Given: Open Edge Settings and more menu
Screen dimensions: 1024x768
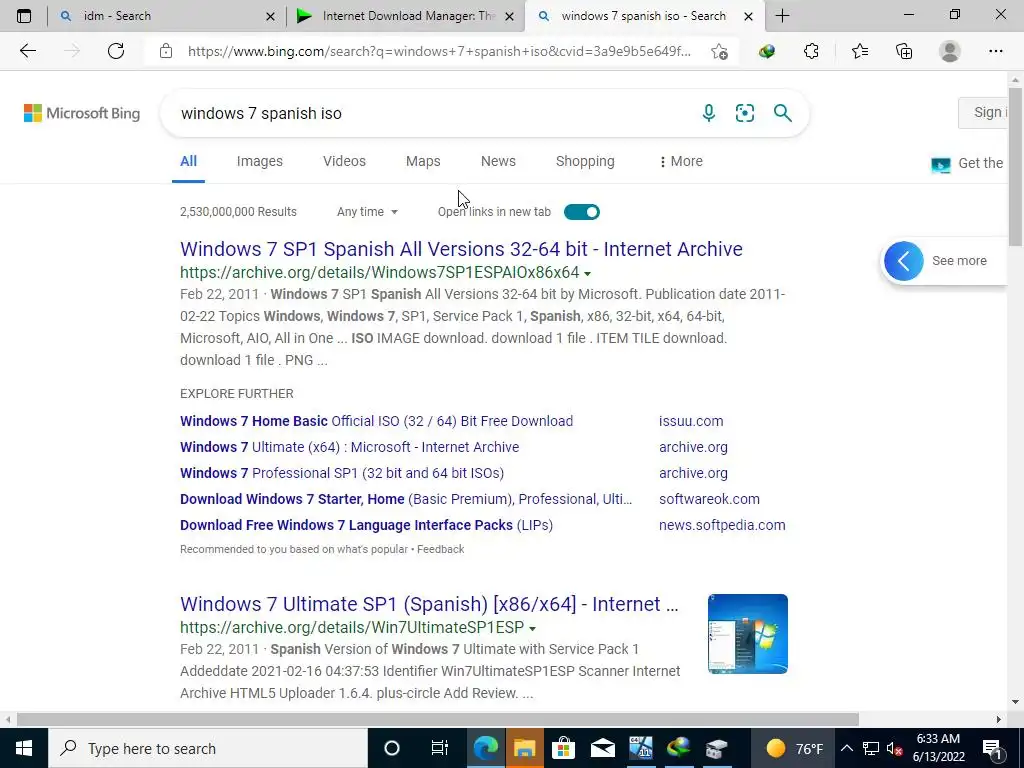Looking at the screenshot, I should [995, 51].
